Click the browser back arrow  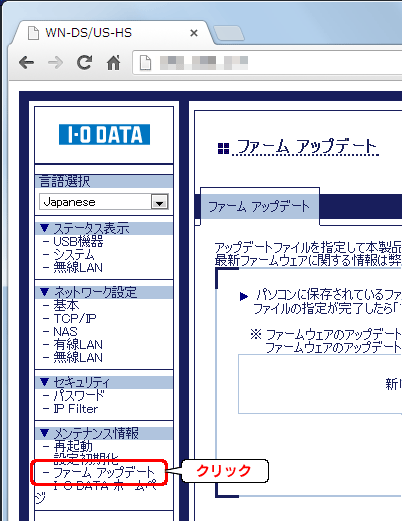click(26, 62)
